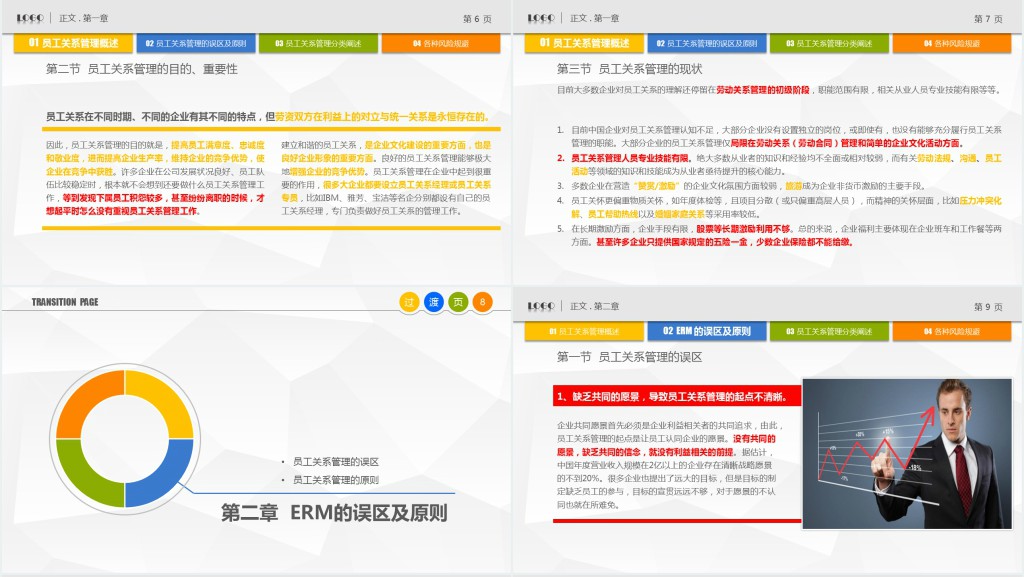Click heading 第二节 员工关系管理的目的、重要性

click(142, 69)
